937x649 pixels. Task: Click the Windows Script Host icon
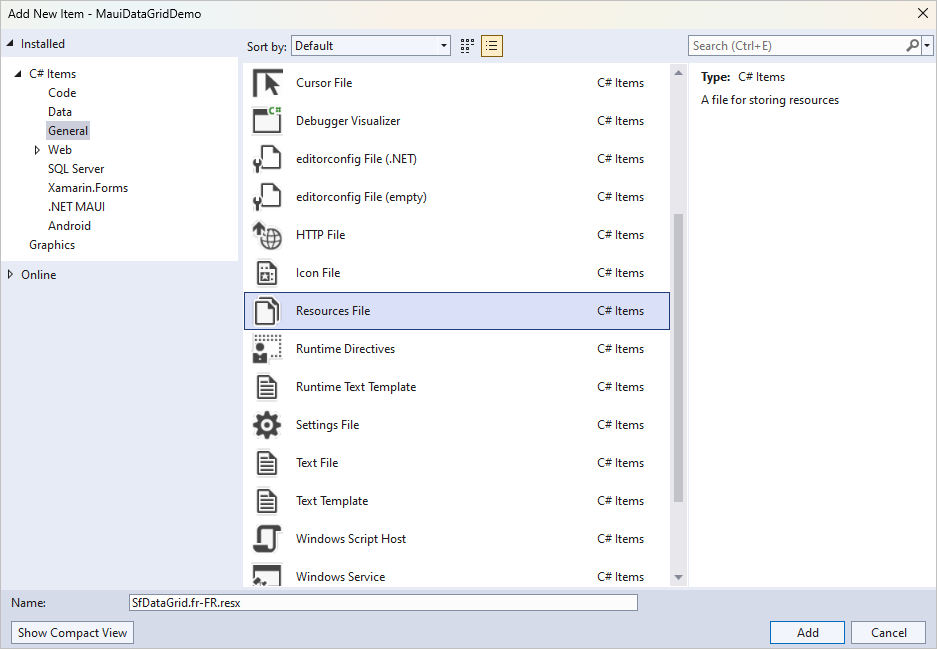267,539
